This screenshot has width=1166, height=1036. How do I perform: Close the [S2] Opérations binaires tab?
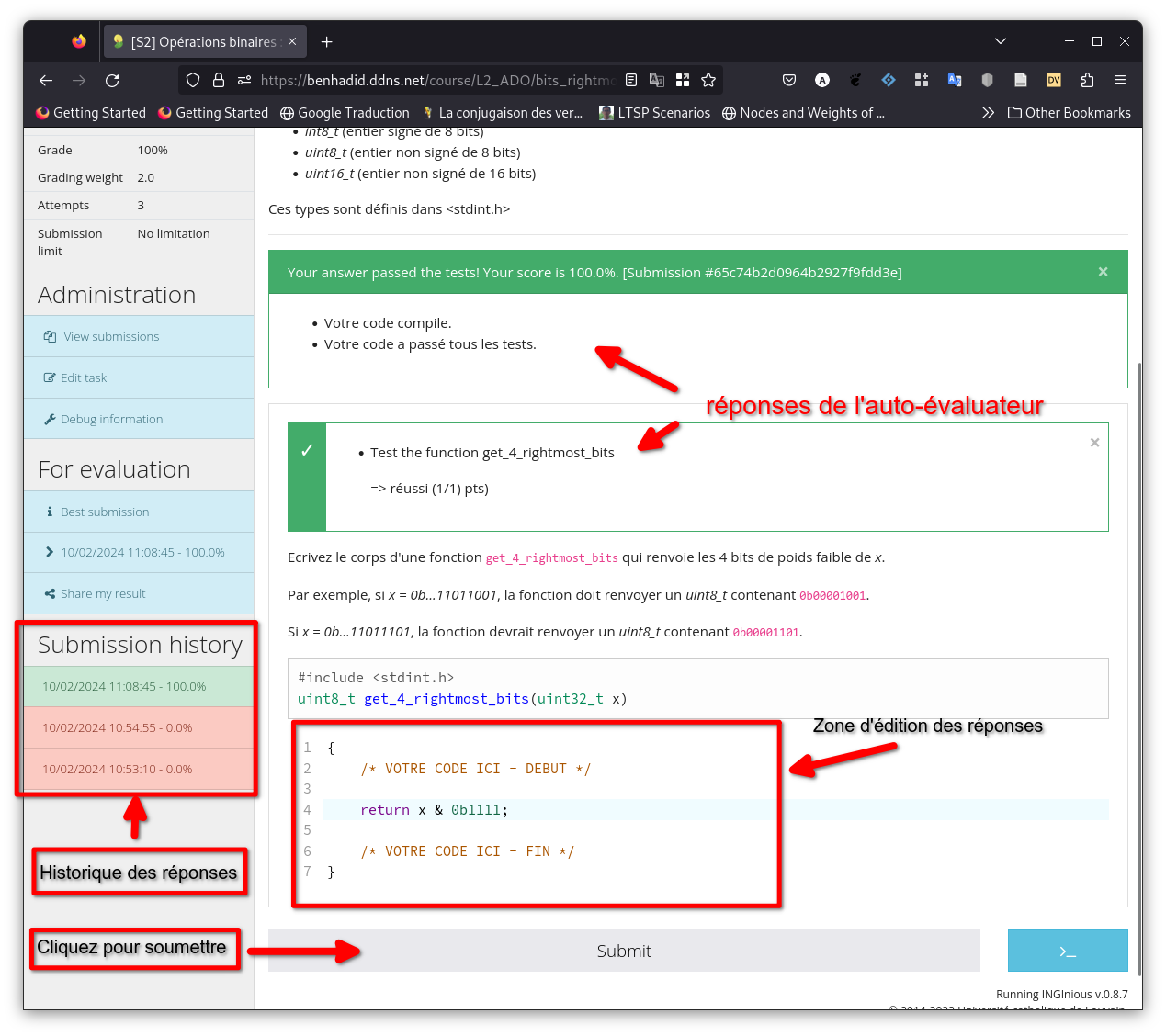pyautogui.click(x=292, y=42)
